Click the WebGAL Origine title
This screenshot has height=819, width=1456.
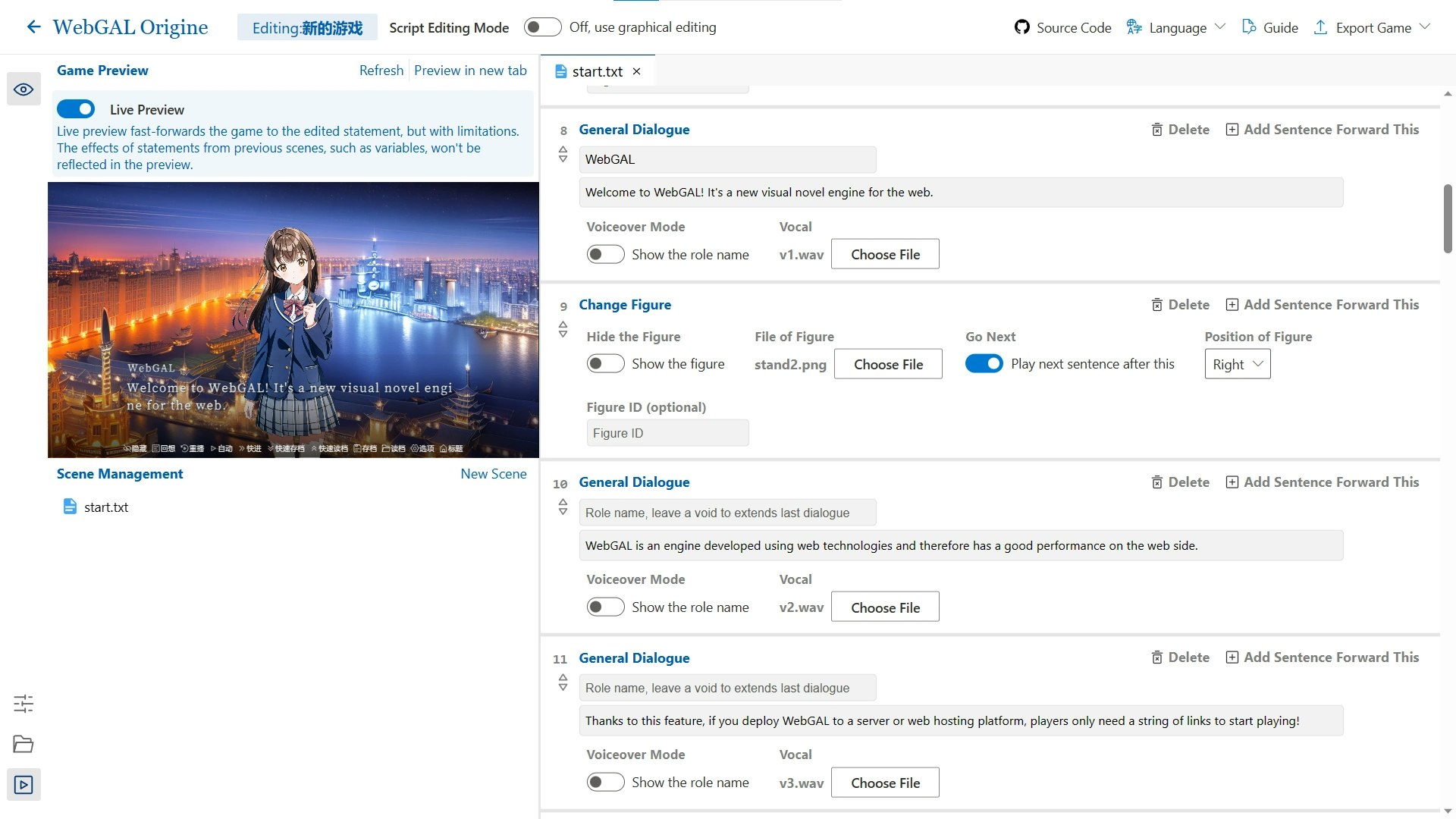click(x=130, y=27)
